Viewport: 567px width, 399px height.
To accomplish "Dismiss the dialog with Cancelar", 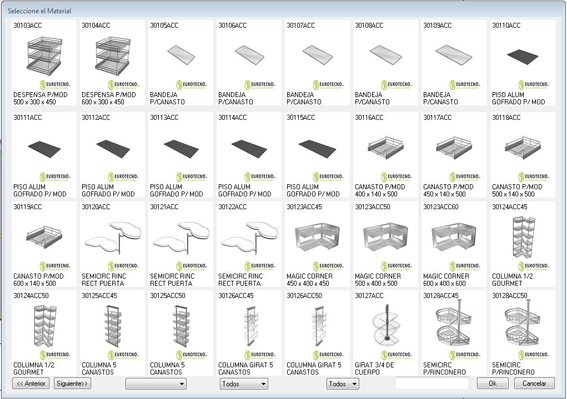I will click(534, 383).
